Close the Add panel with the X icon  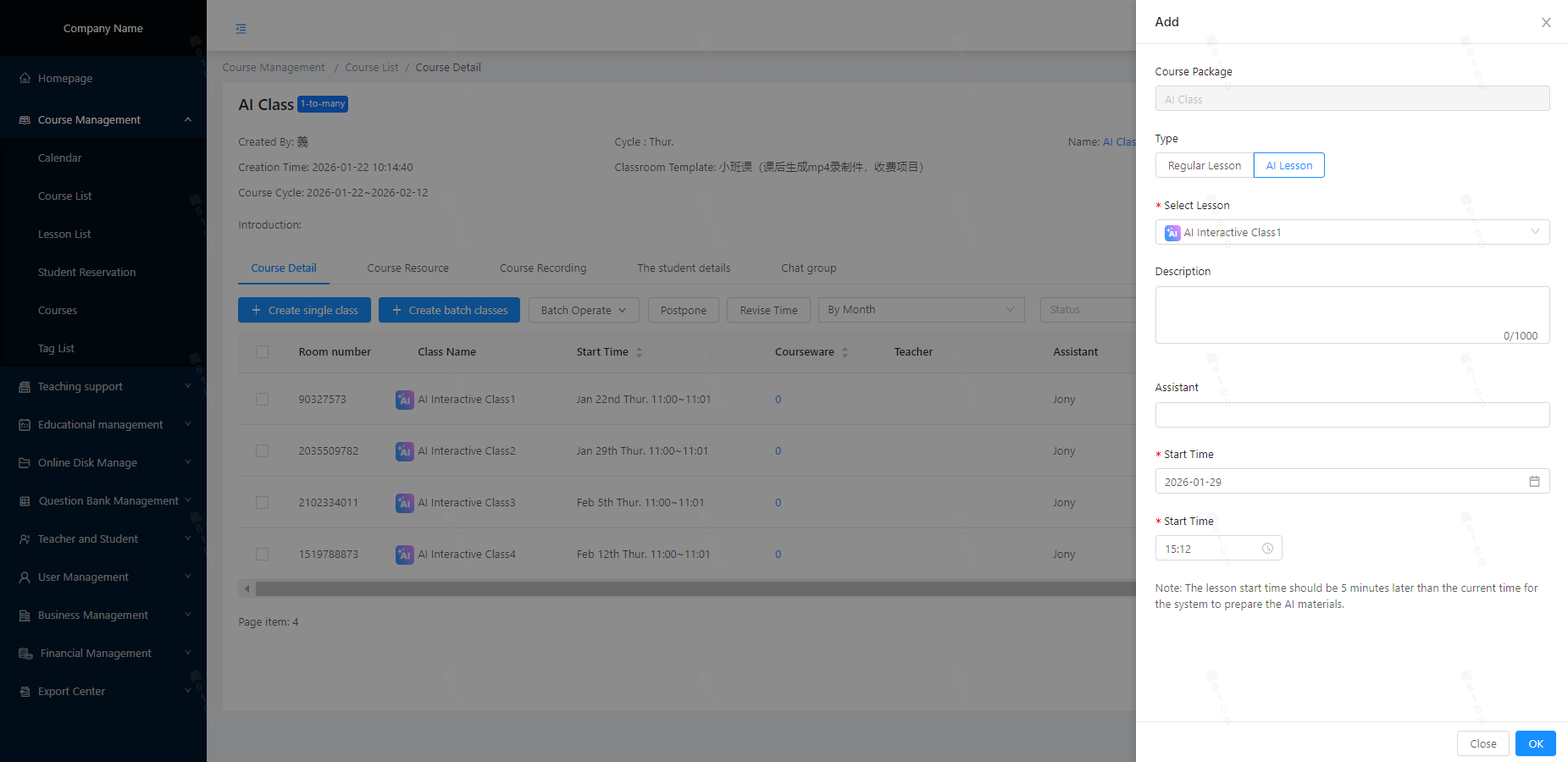(x=1546, y=23)
